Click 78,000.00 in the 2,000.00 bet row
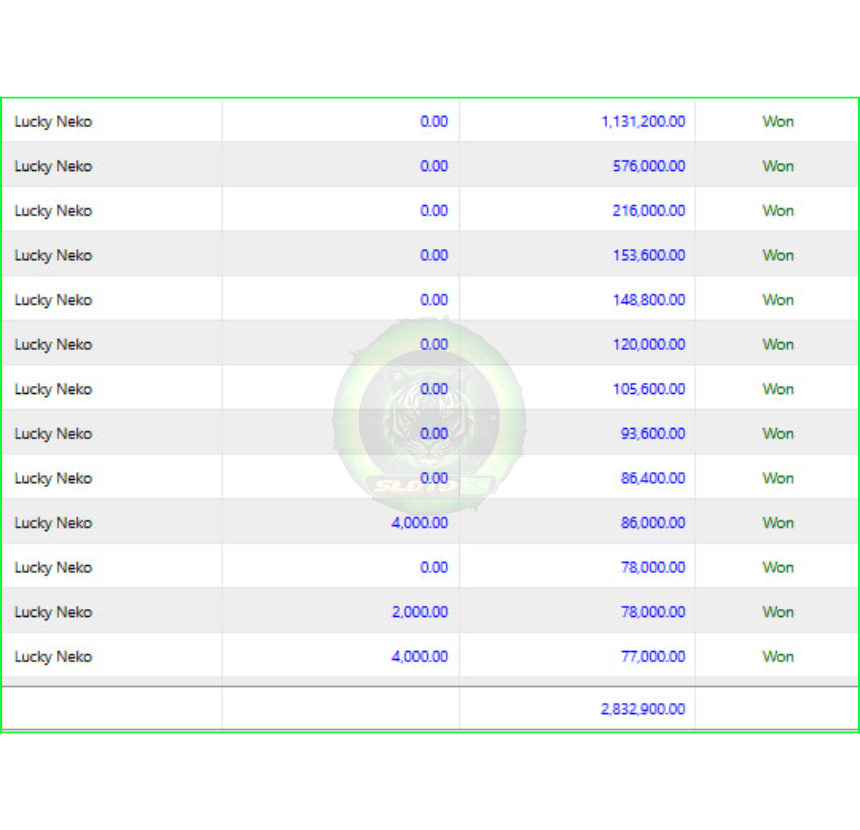This screenshot has width=860, height=830. [653, 612]
